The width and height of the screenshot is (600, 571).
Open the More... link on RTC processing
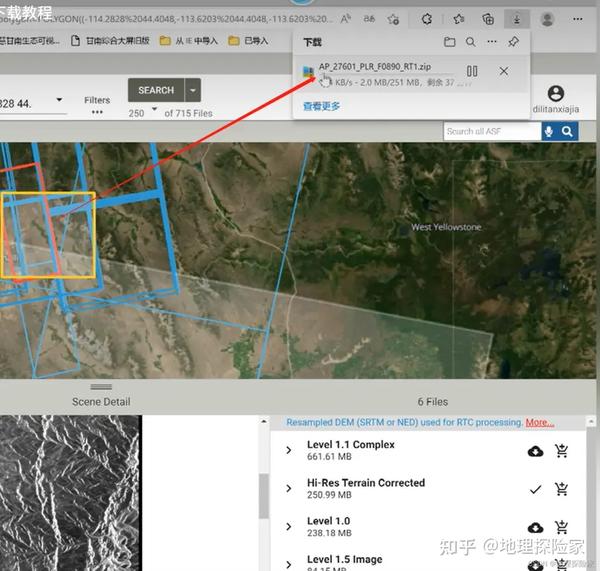pos(539,423)
